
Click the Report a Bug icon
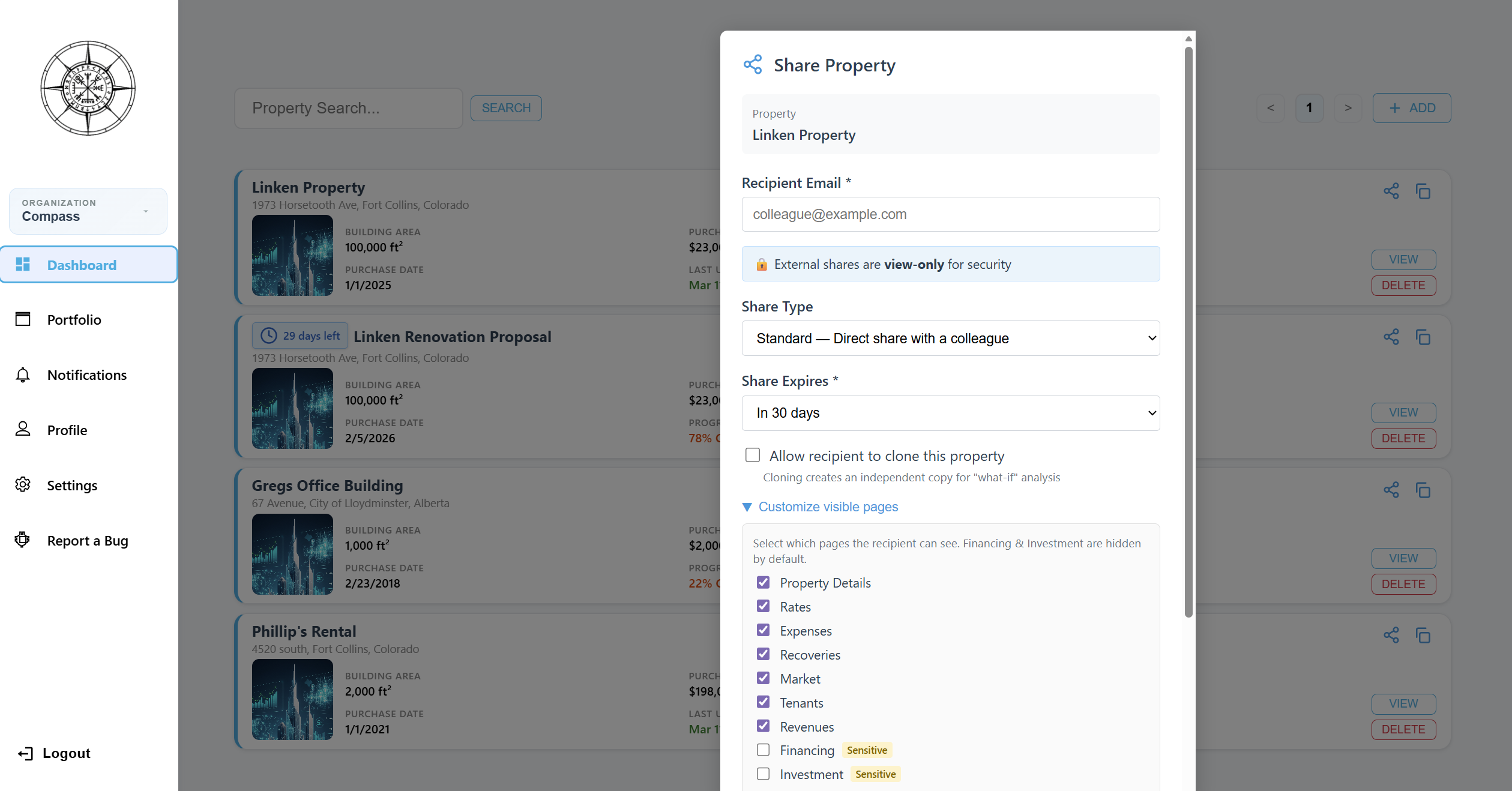(x=23, y=540)
